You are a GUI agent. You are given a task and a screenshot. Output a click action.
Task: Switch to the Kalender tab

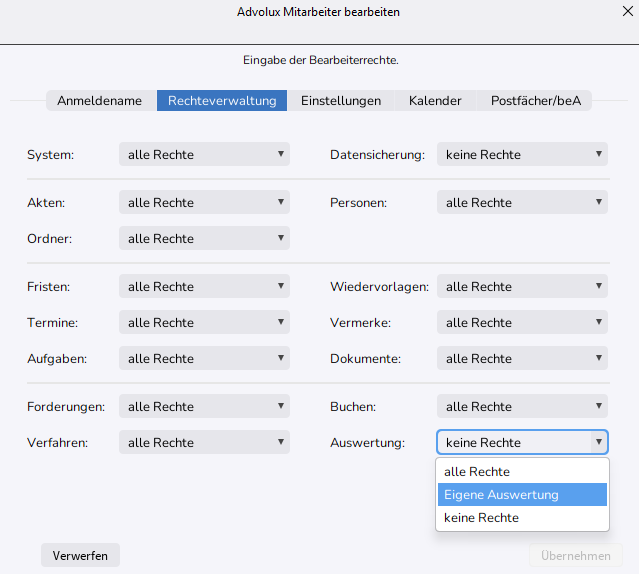click(x=435, y=100)
